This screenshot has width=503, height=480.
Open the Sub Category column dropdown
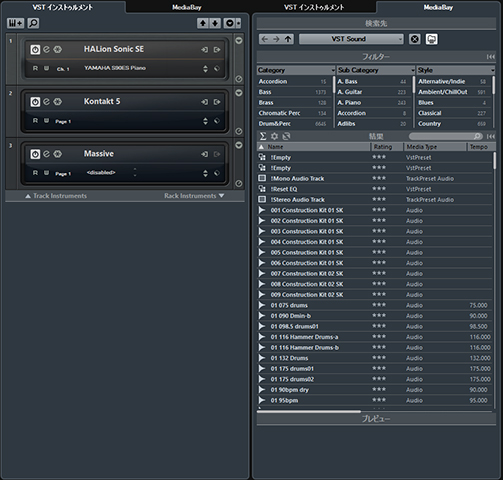(376, 70)
